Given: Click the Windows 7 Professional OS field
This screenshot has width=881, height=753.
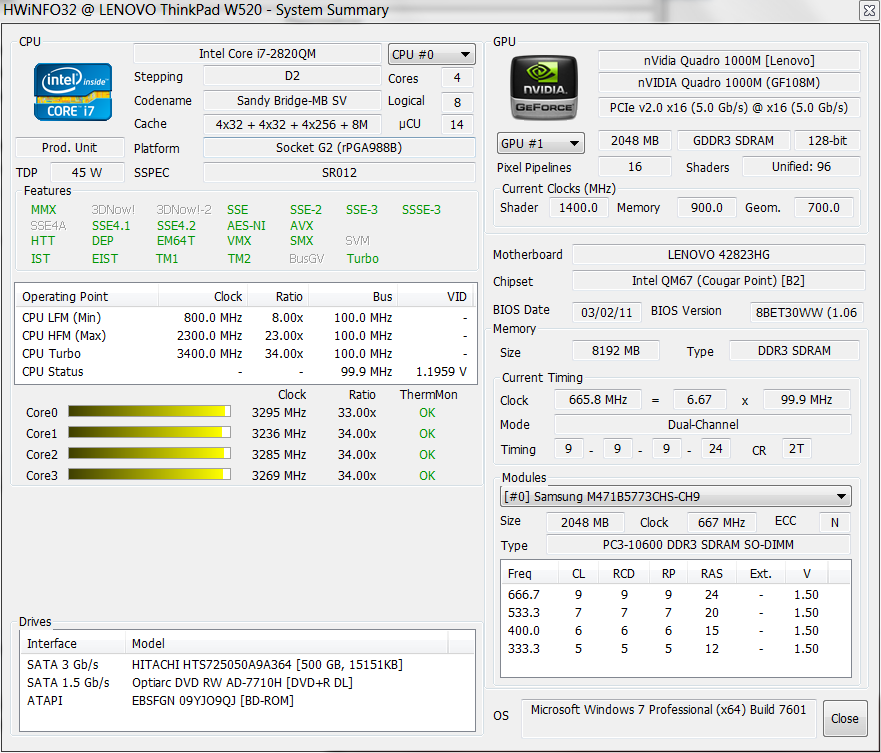Looking at the screenshot, I should (x=667, y=711).
